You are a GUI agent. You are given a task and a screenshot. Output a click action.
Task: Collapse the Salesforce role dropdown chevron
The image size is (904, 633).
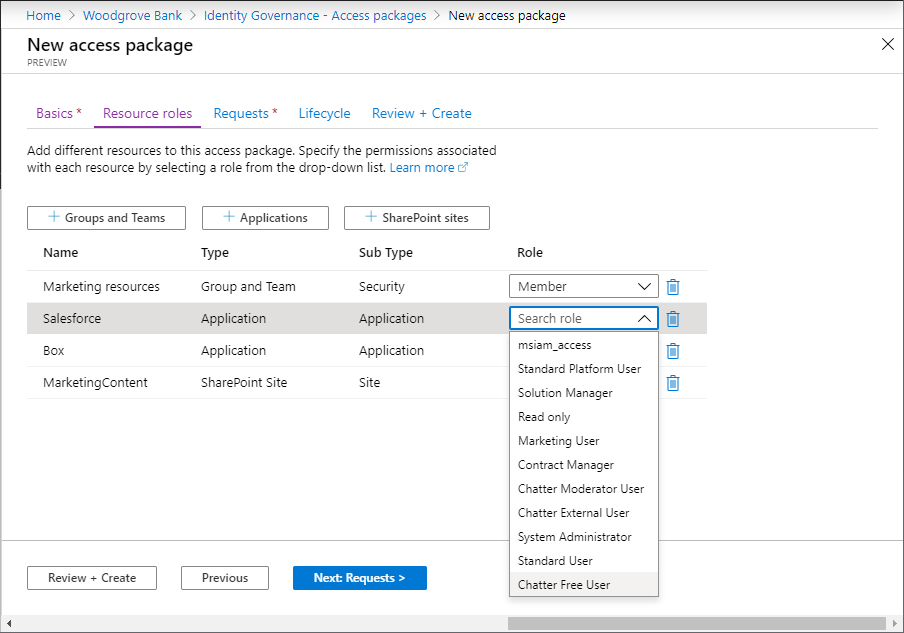pyautogui.click(x=644, y=319)
